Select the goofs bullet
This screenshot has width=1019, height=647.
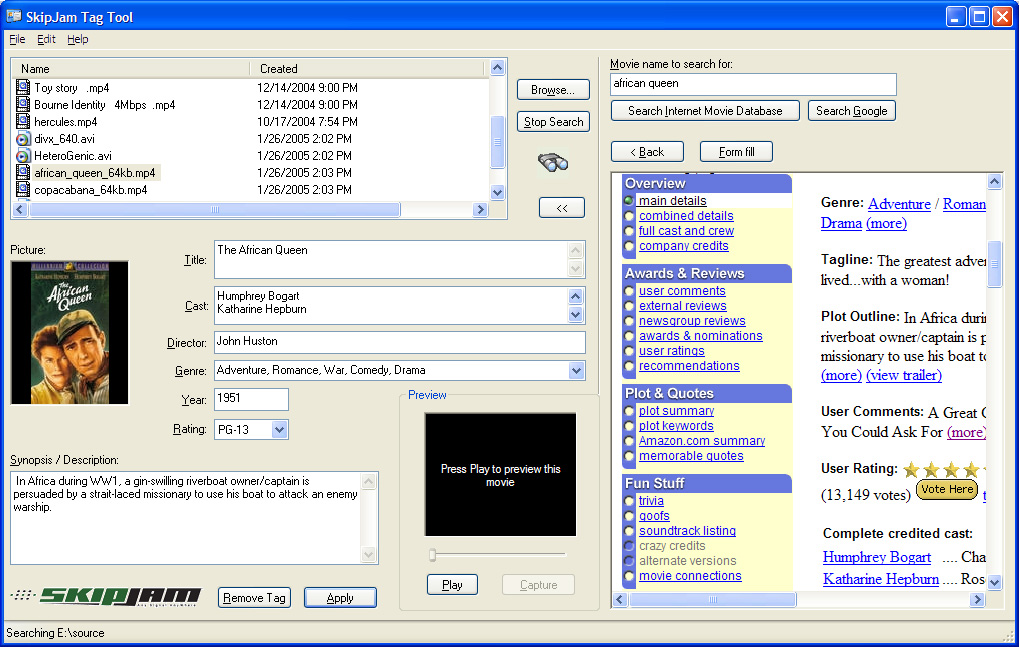(629, 516)
